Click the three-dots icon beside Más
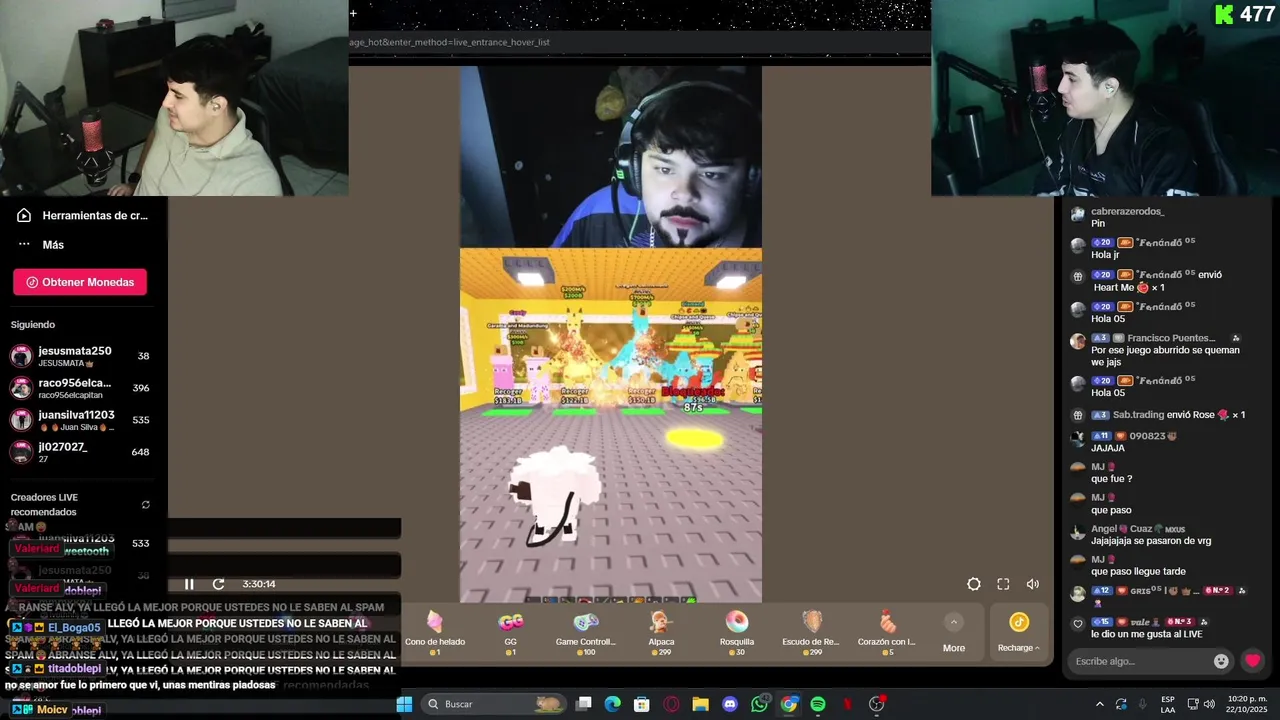Screen dimensions: 1280x720 click(24, 245)
